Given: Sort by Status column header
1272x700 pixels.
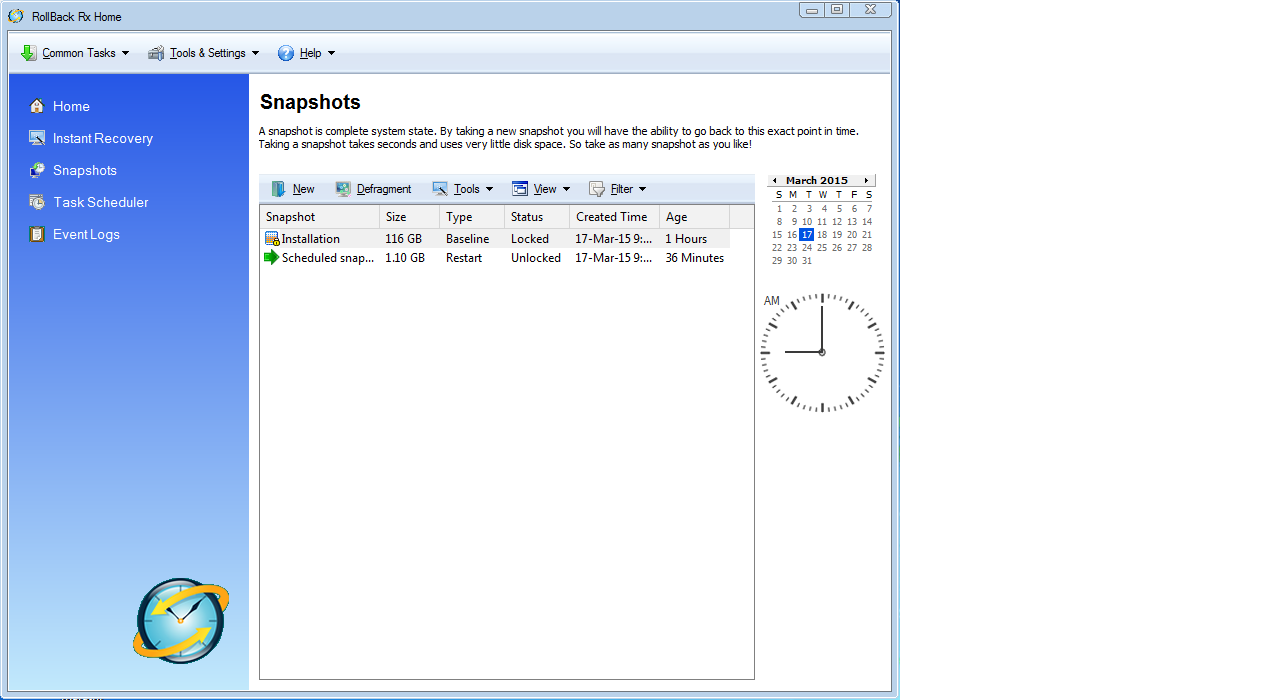Looking at the screenshot, I should point(537,217).
